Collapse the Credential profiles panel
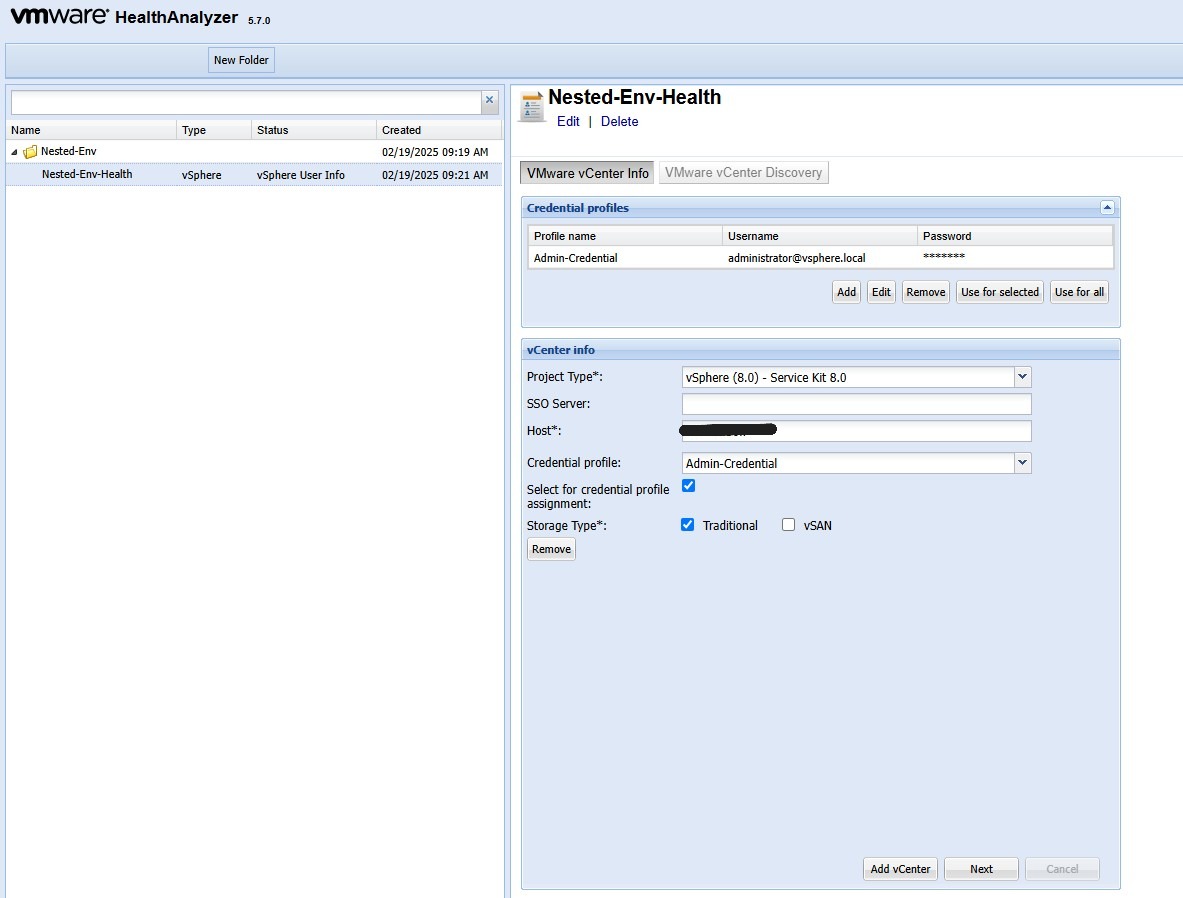This screenshot has height=898, width=1183. pos(1107,208)
